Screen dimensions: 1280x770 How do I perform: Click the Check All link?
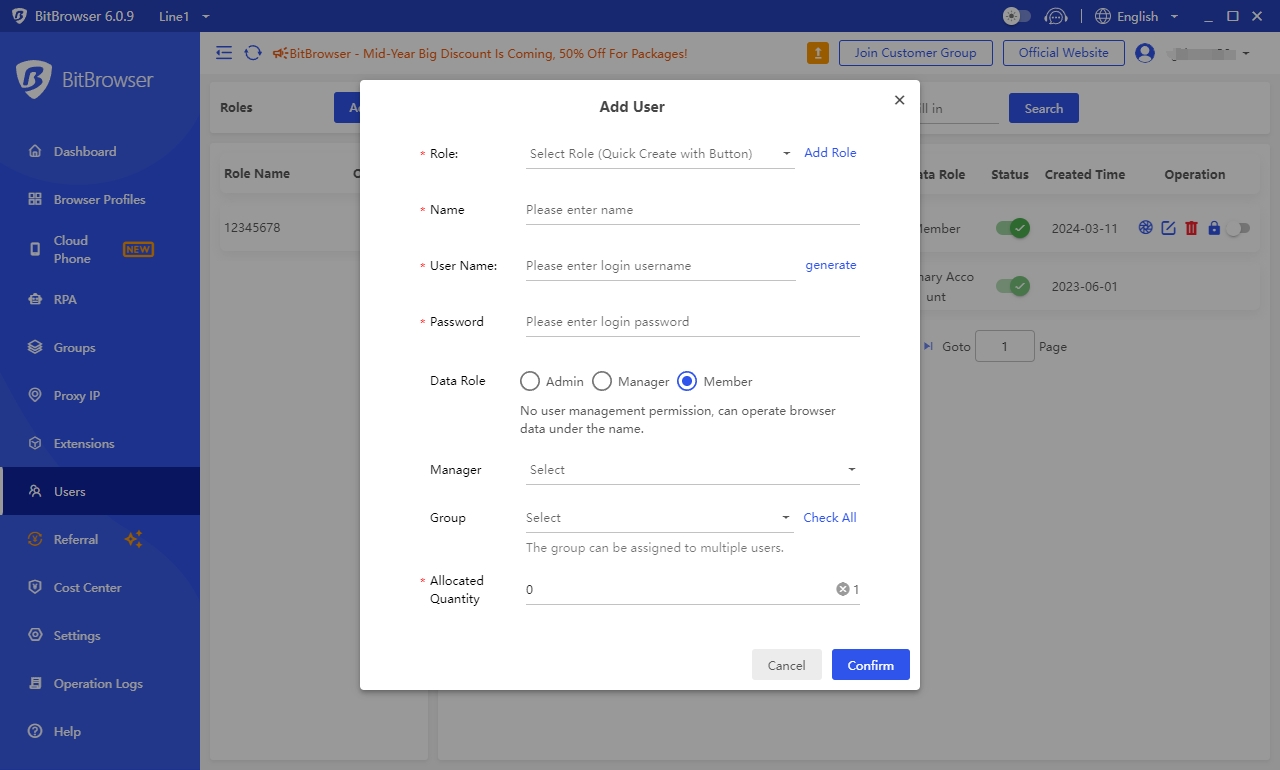(830, 517)
